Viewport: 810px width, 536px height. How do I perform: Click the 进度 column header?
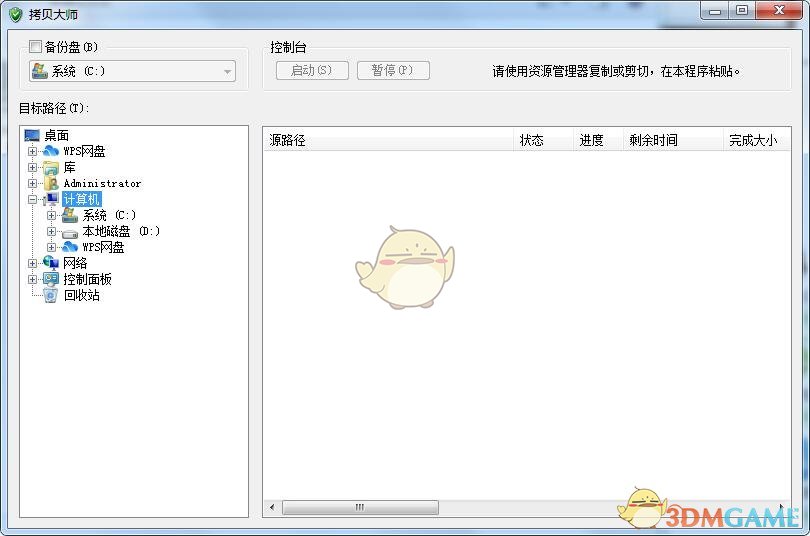(x=598, y=140)
